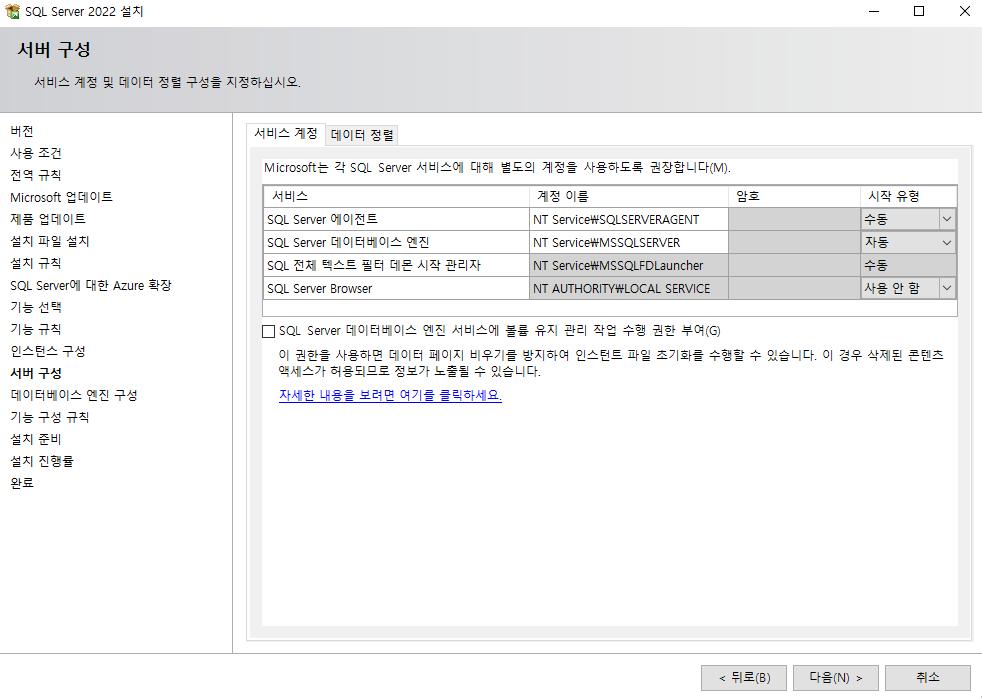
Task: Click 설치 규칙 step in the sidebar
Action: tap(36, 263)
